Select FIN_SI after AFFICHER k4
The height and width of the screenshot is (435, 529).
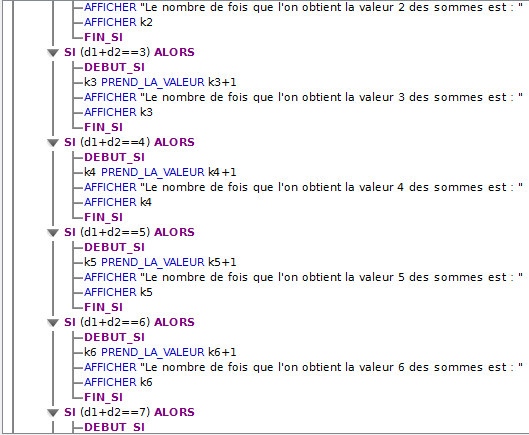(104, 217)
